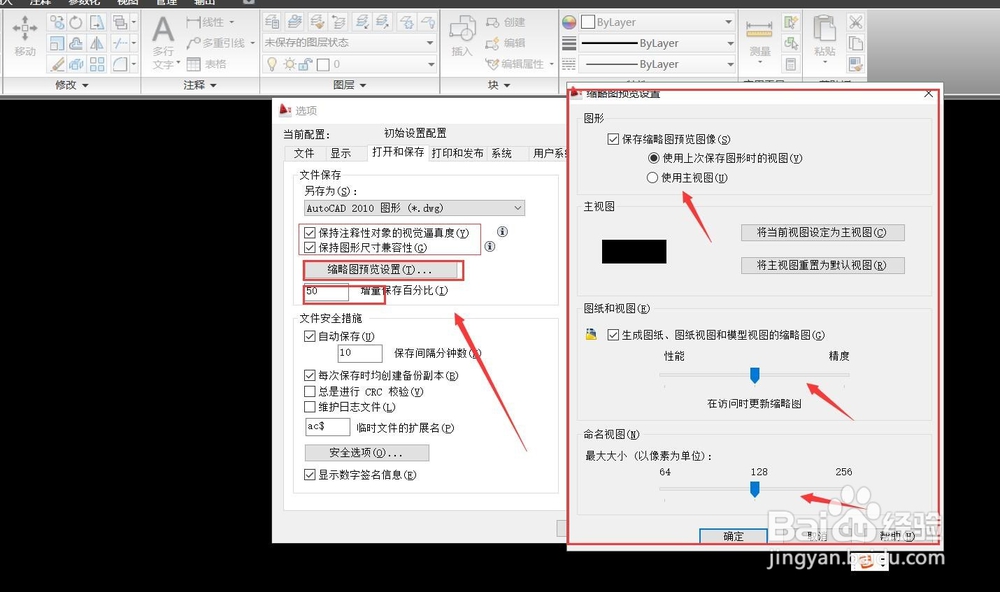Toggle 保持注释性对象的视觉逼真度 checkbox
The image size is (1000, 592).
310,233
